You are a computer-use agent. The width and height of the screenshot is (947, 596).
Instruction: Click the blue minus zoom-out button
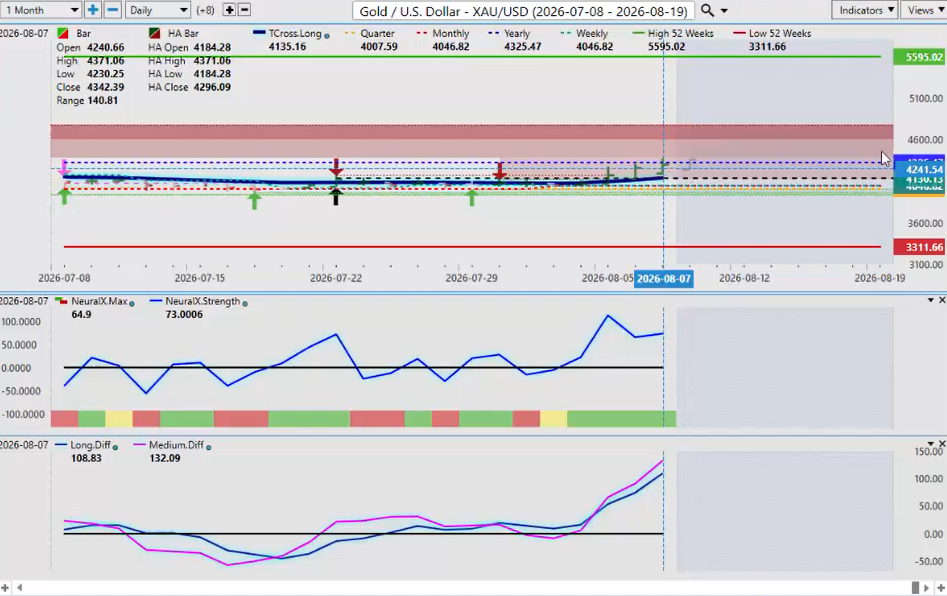pyautogui.click(x=112, y=10)
